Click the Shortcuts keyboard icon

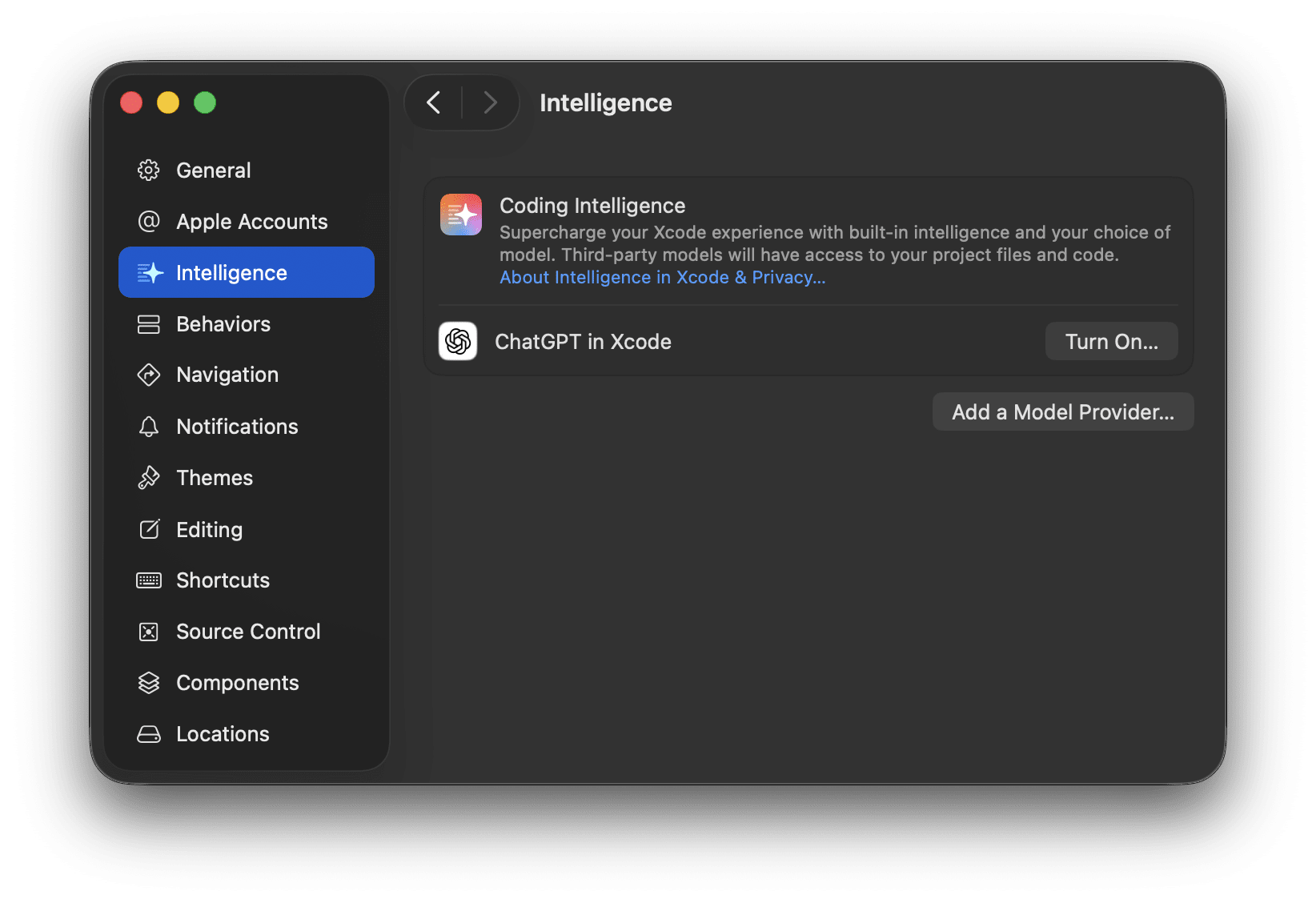click(149, 580)
